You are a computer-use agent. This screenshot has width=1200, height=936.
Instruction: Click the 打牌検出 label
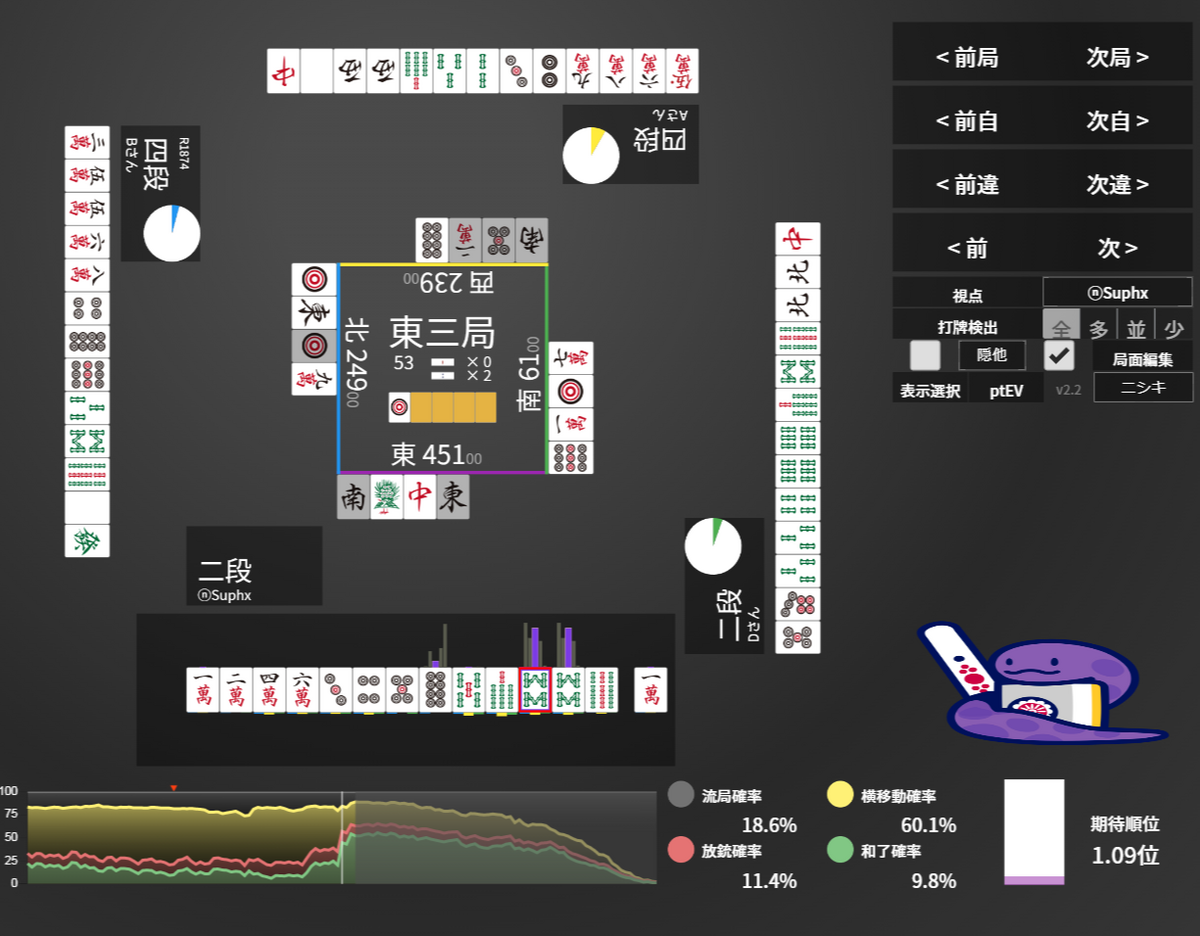click(x=967, y=326)
